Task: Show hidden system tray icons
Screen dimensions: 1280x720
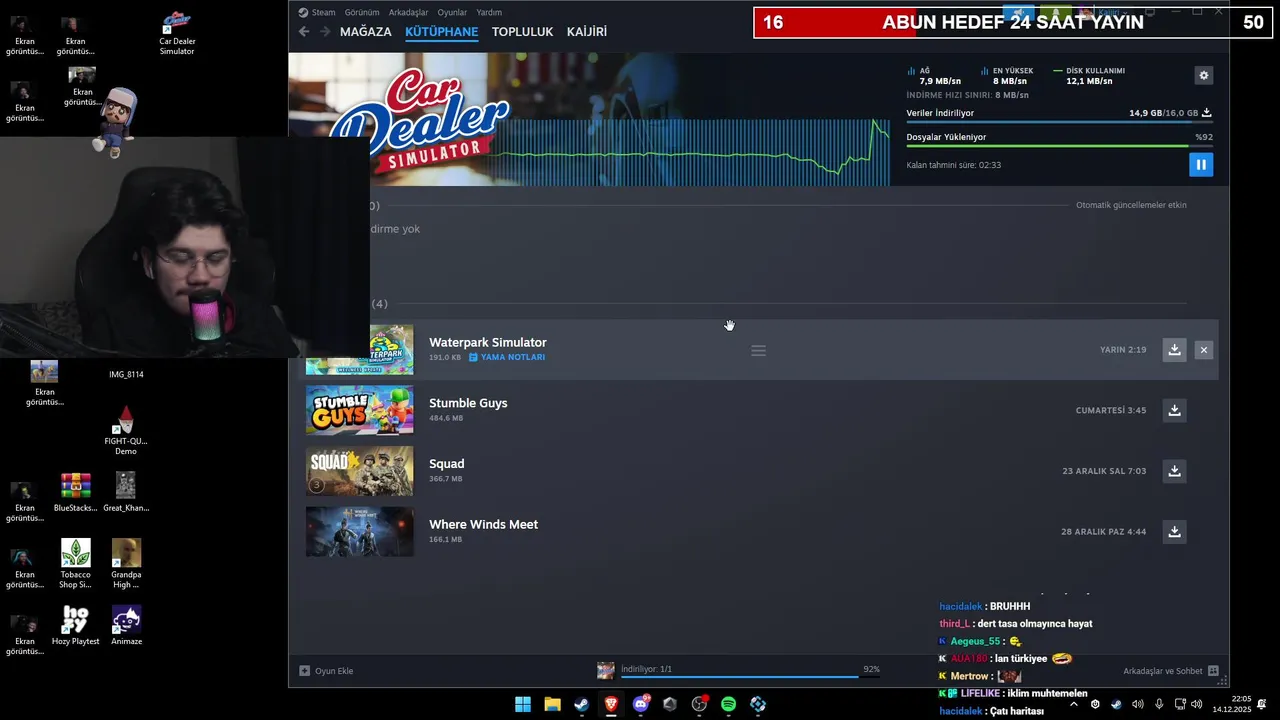Action: pyautogui.click(x=1074, y=704)
